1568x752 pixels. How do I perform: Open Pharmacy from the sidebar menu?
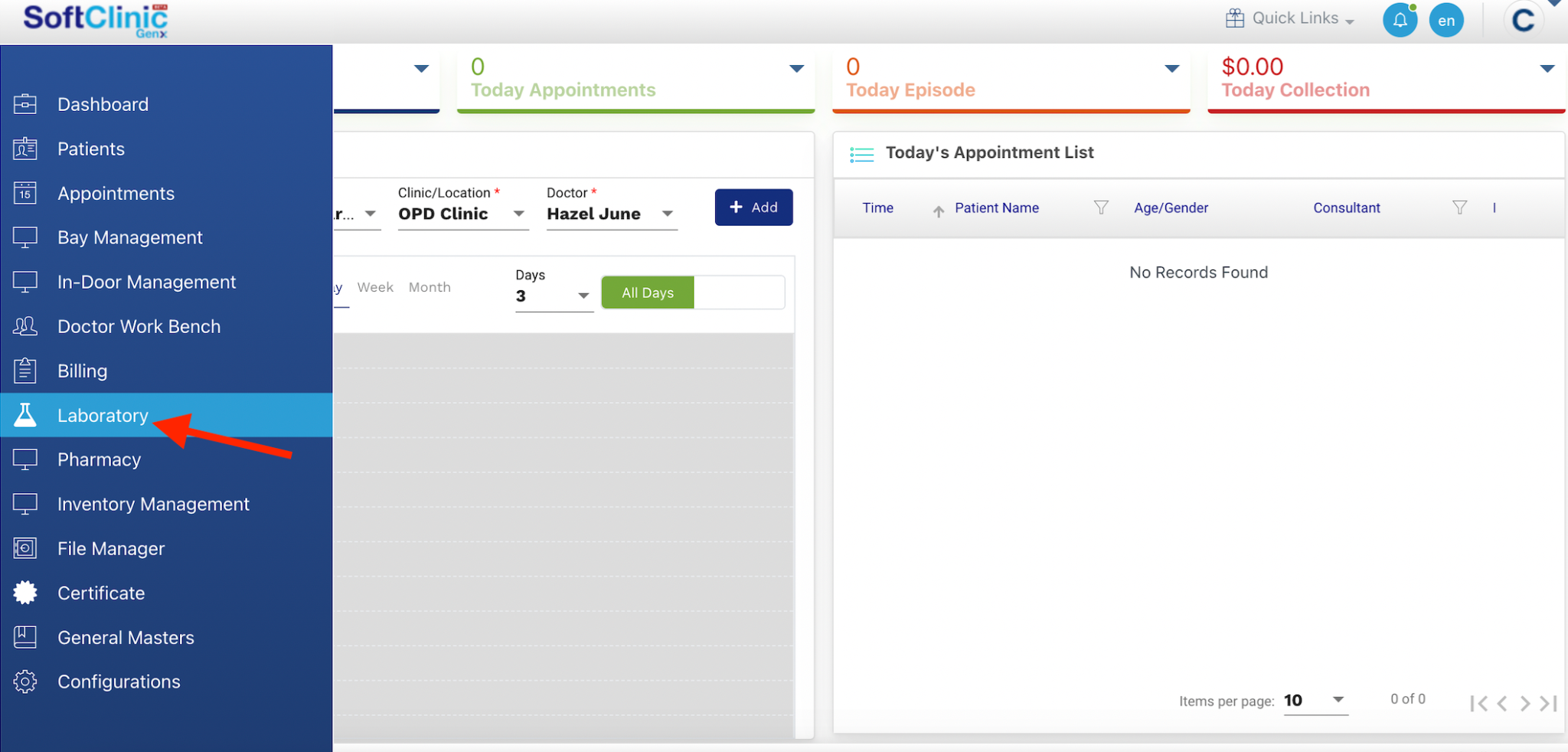click(100, 459)
